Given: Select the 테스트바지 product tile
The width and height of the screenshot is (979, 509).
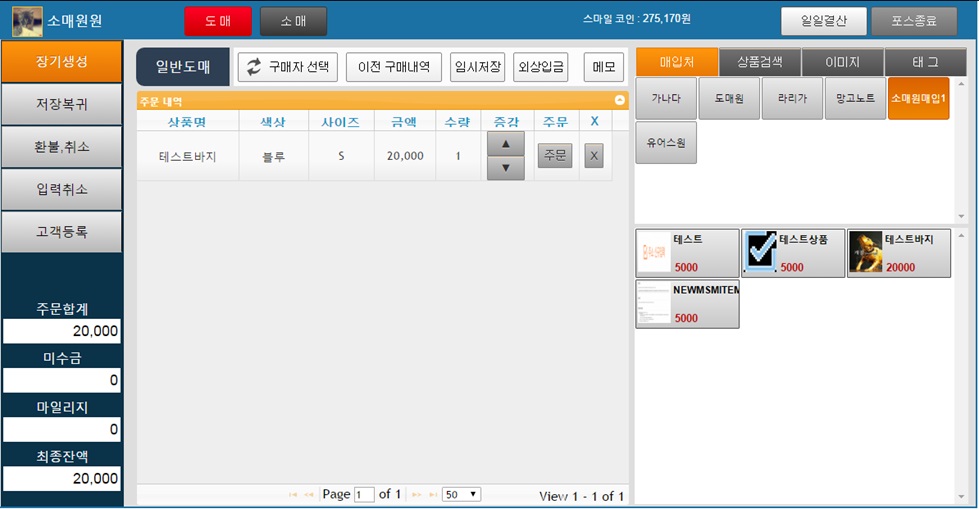Looking at the screenshot, I should pyautogui.click(x=898, y=253).
